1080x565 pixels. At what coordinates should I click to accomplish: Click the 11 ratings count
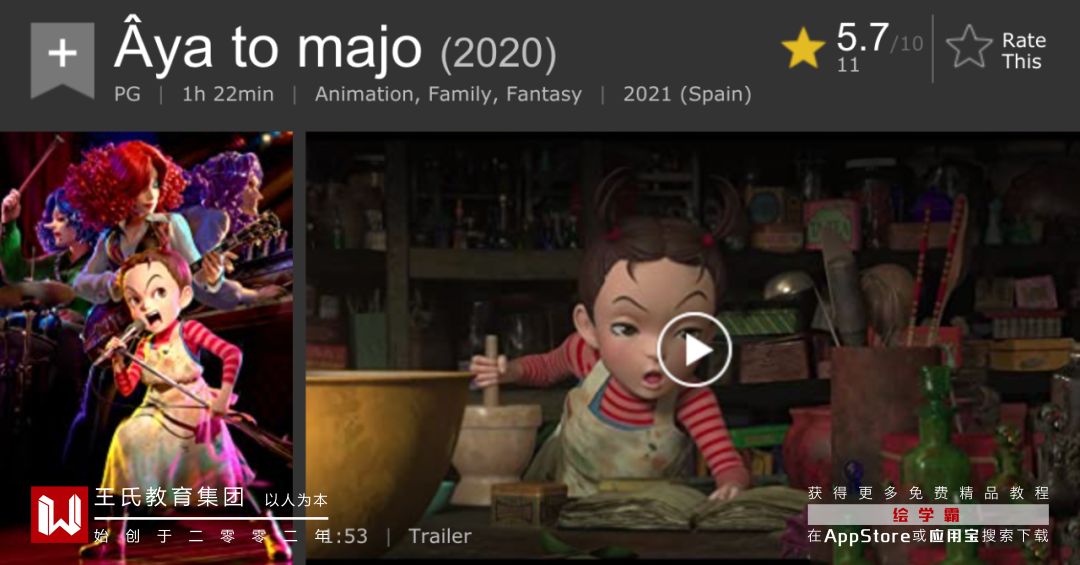848,65
